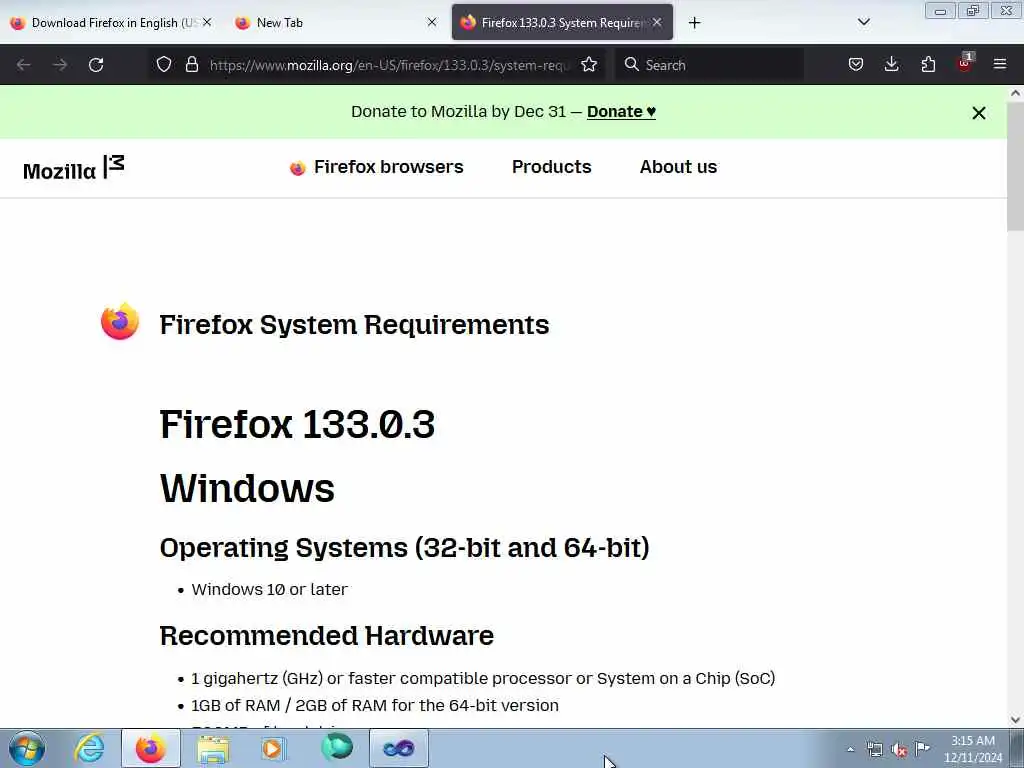Open the Products navigation menu
1024x768 pixels.
[x=551, y=167]
